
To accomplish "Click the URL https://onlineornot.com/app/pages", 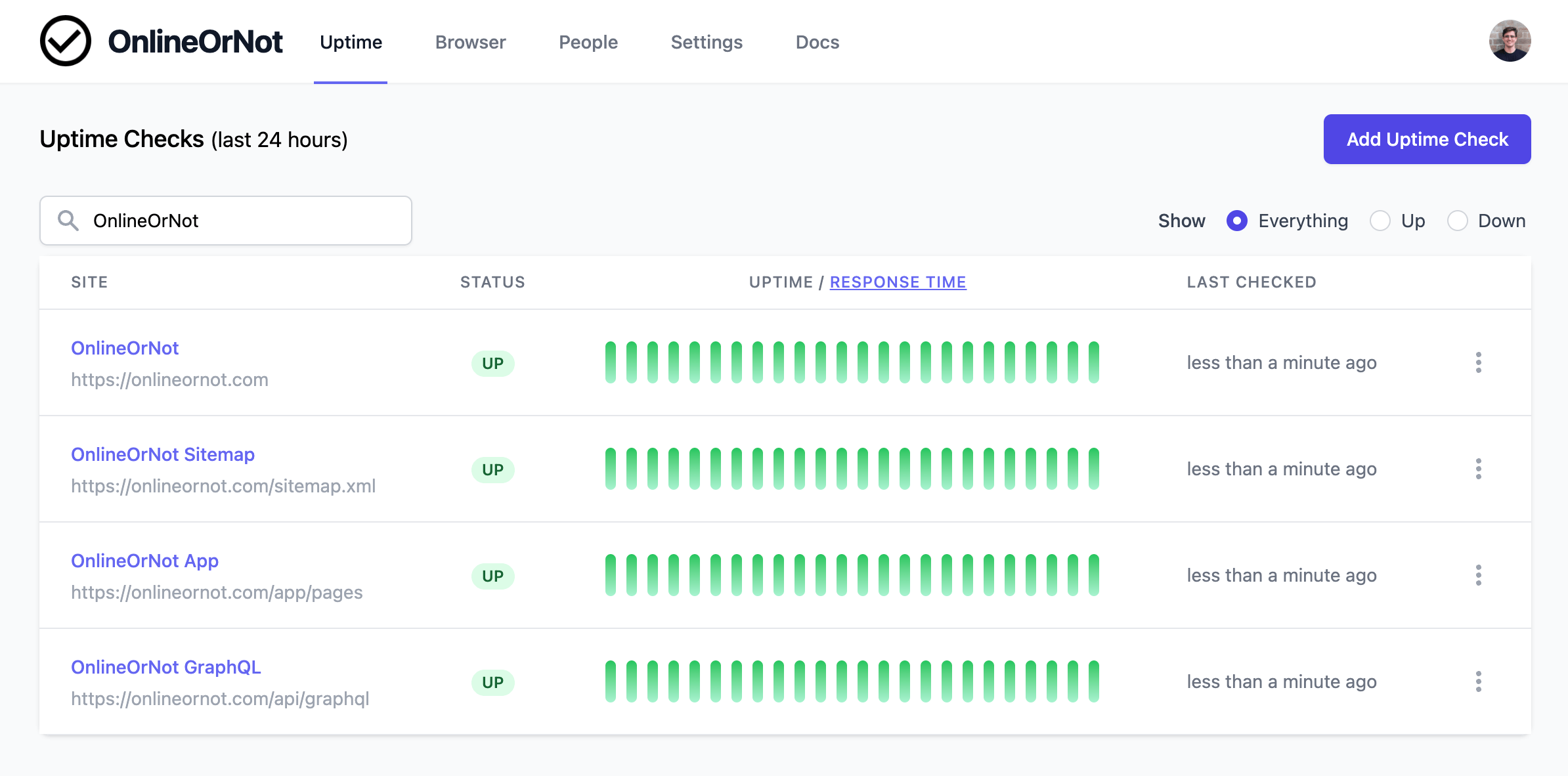I will pyautogui.click(x=217, y=592).
